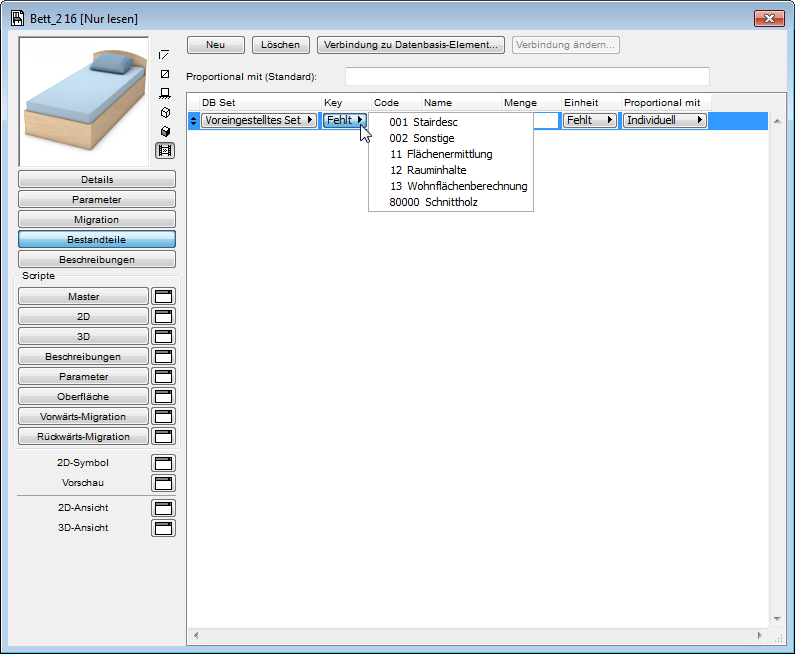
Task: Click the vertical scrollbar down arrow
Action: 777,619
